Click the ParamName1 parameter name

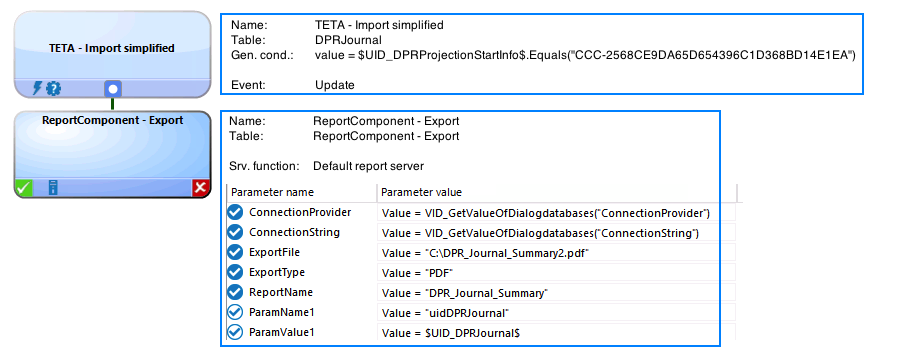pyautogui.click(x=282, y=312)
